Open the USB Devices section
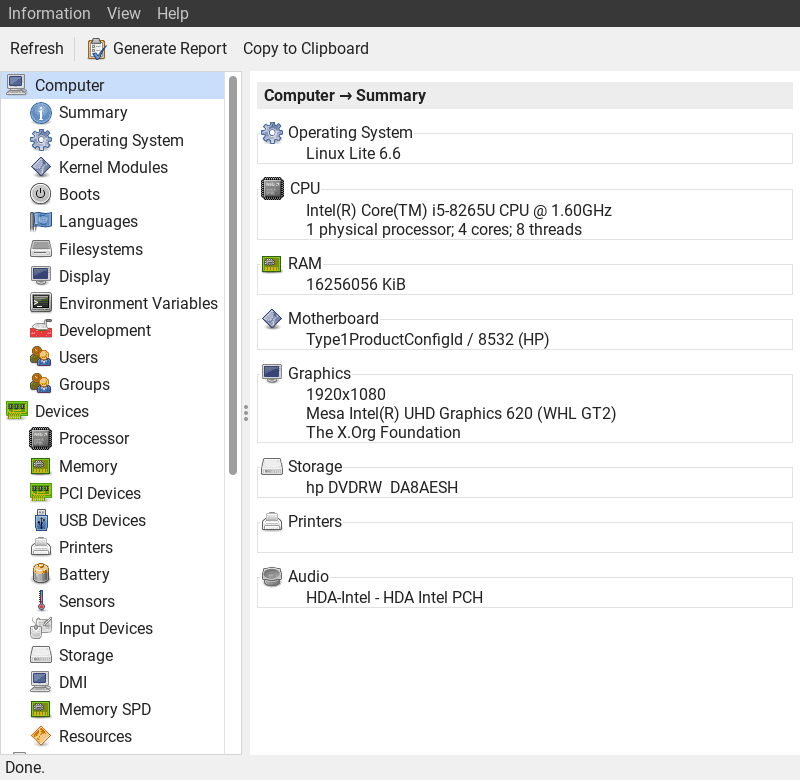This screenshot has height=780, width=800. (100, 520)
